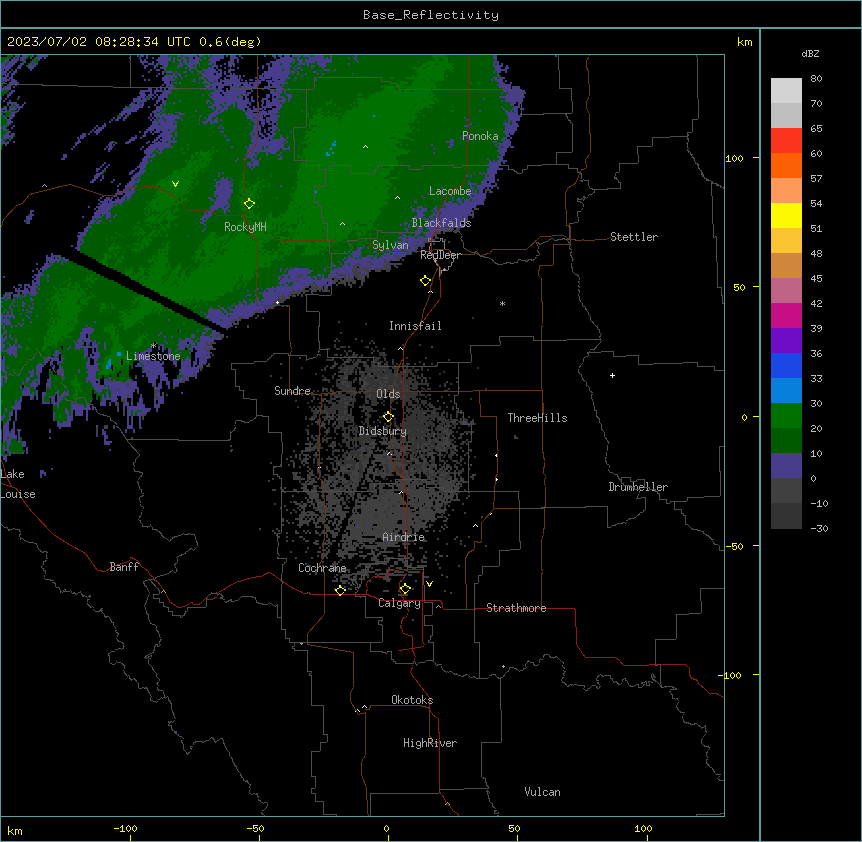The image size is (862, 842).
Task: Click the magenta 42 dBZ color swatch
Action: pos(786,315)
